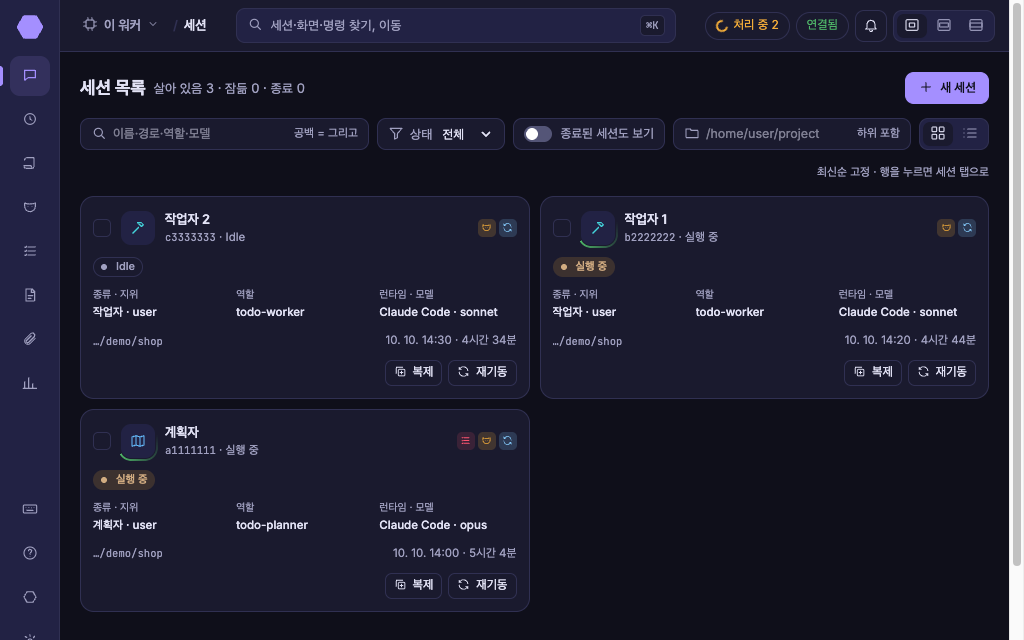The height and width of the screenshot is (640, 1024).
Task: Open the notifications bell
Action: 871,26
